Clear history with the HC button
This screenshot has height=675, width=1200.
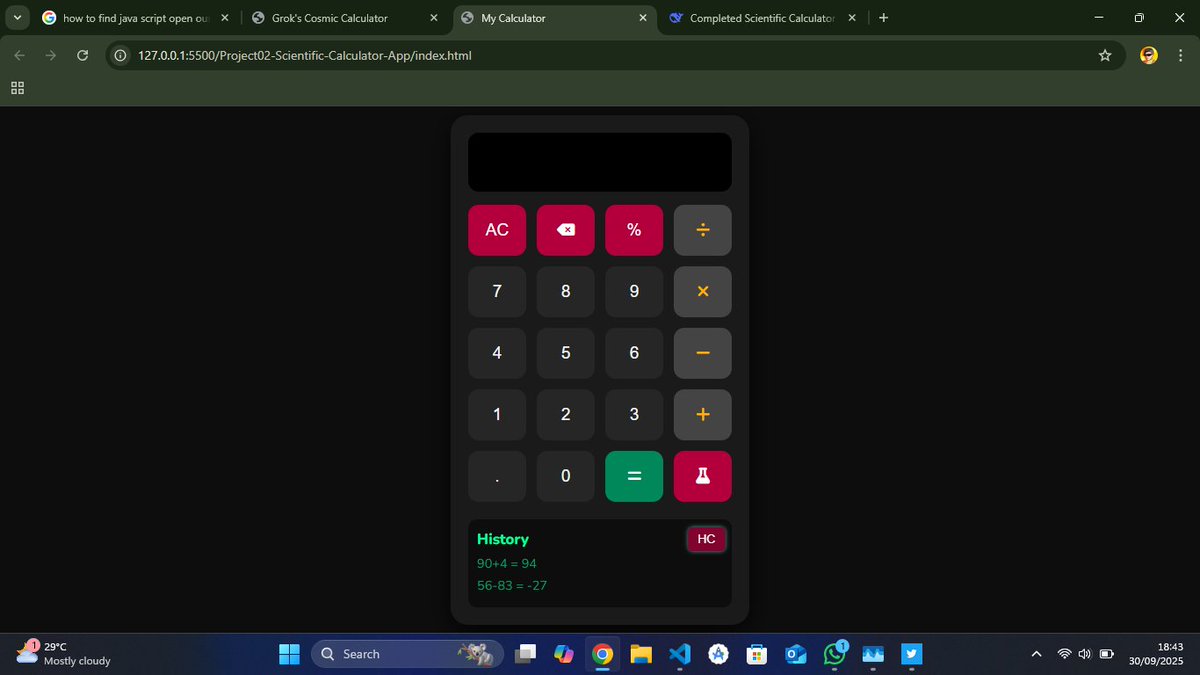pyautogui.click(x=706, y=538)
